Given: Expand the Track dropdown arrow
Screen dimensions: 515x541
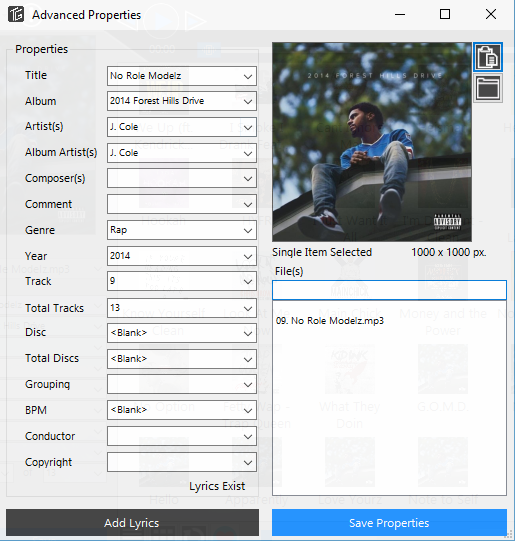Looking at the screenshot, I should [248, 282].
